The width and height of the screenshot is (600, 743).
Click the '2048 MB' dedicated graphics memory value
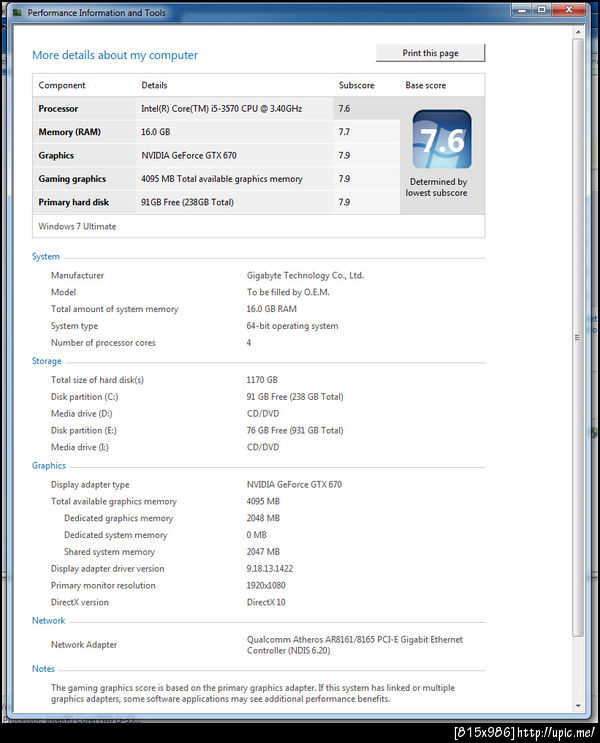pyautogui.click(x=263, y=518)
